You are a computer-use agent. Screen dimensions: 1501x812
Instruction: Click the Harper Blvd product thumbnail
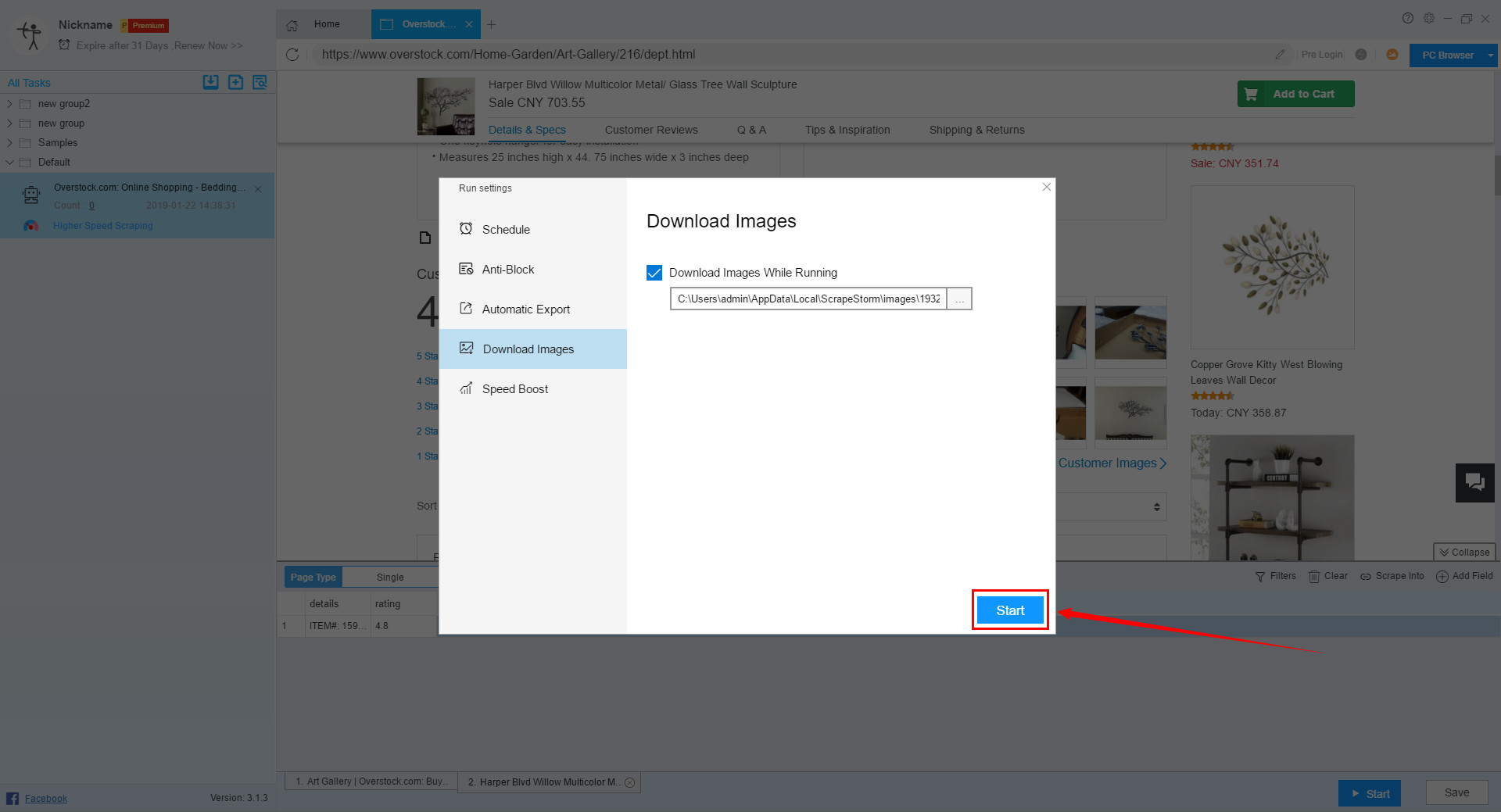pos(446,106)
